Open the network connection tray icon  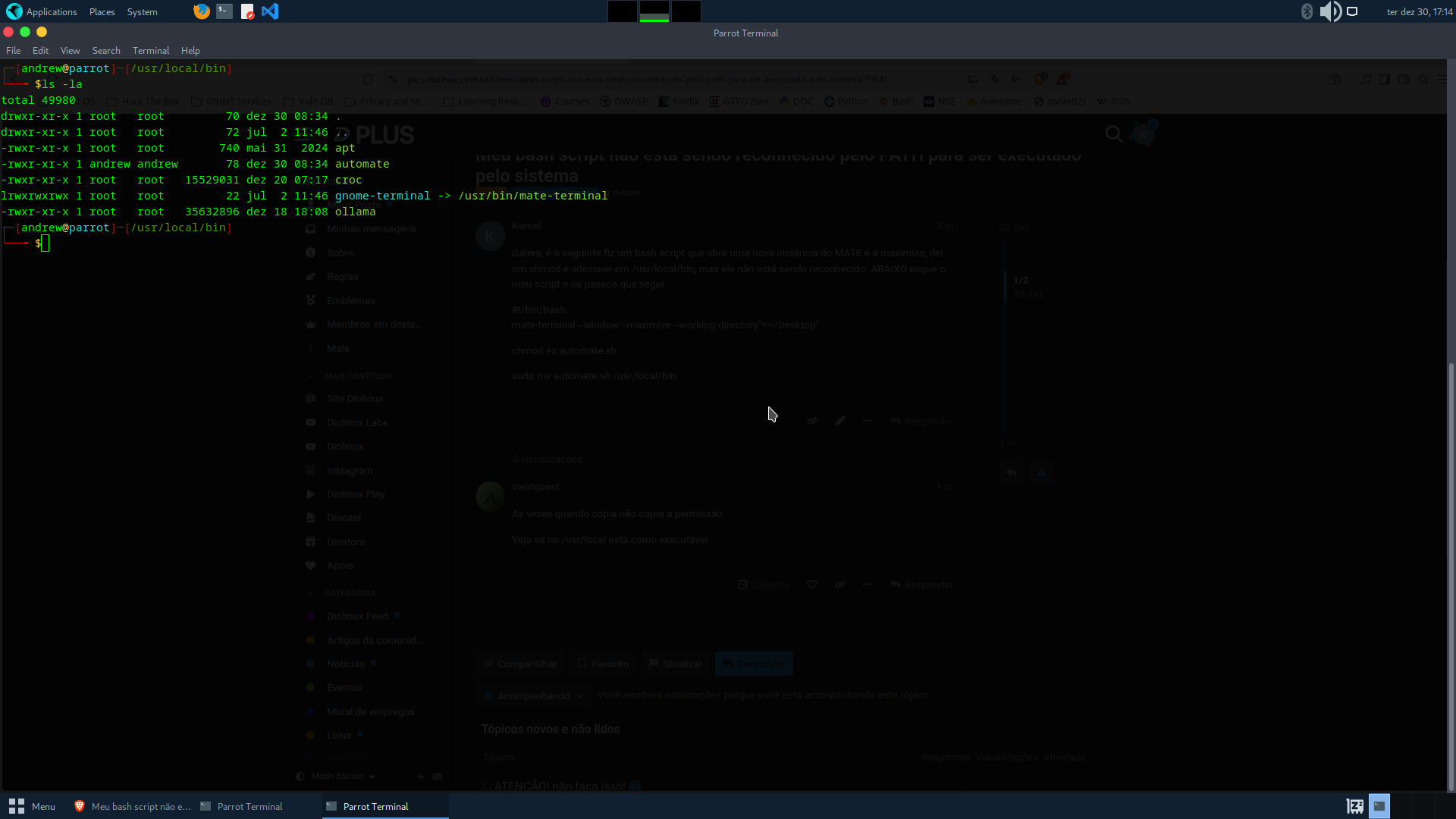click(1352, 11)
